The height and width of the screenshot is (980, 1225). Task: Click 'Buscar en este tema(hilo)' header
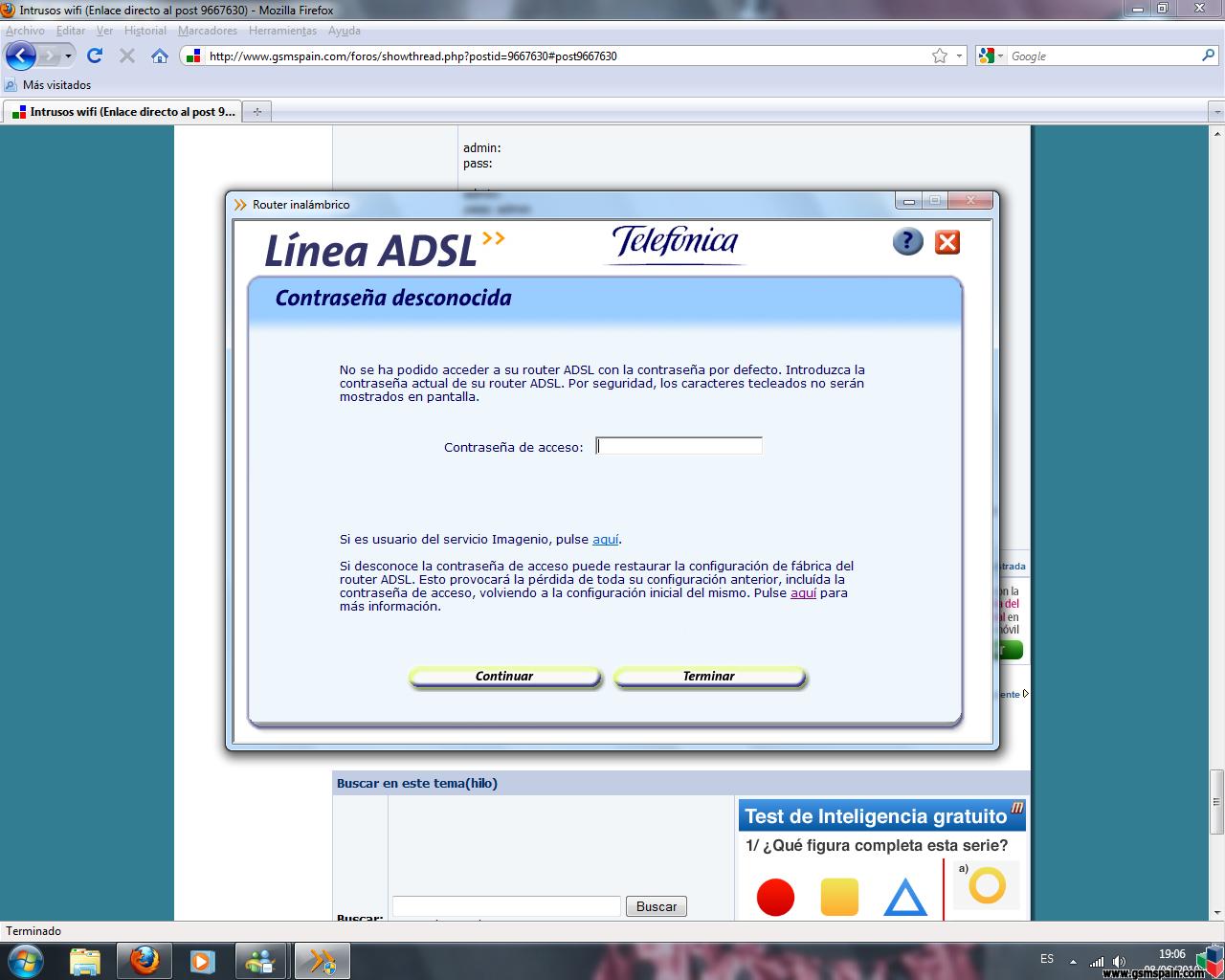pos(417,783)
